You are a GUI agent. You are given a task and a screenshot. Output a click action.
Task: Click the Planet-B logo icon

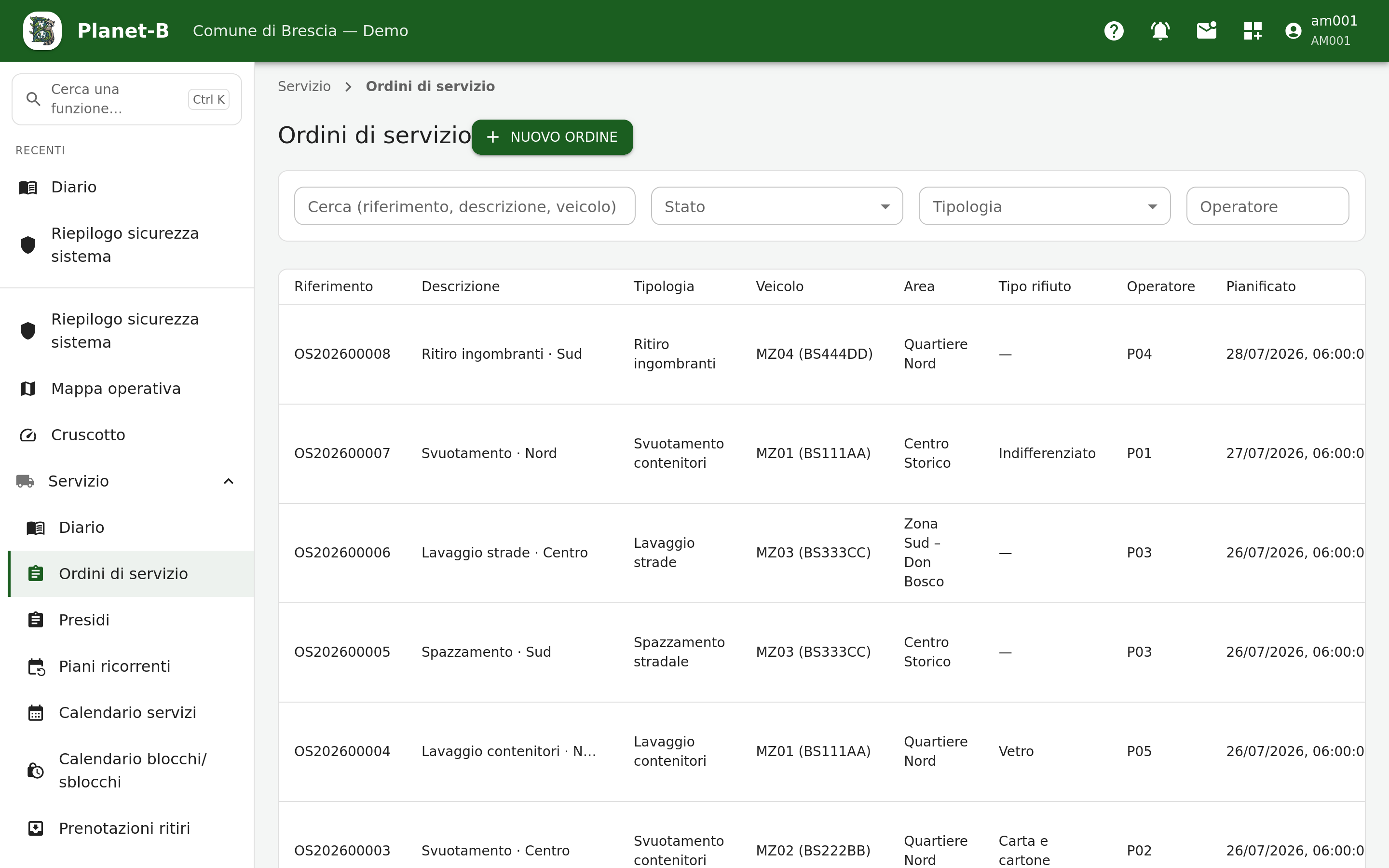42,30
